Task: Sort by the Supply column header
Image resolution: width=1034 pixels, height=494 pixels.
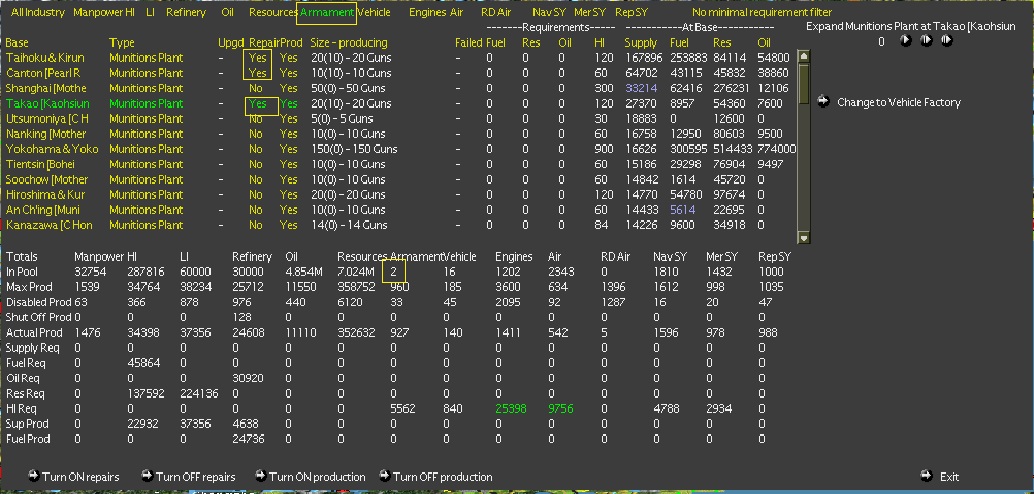Action: coord(640,43)
